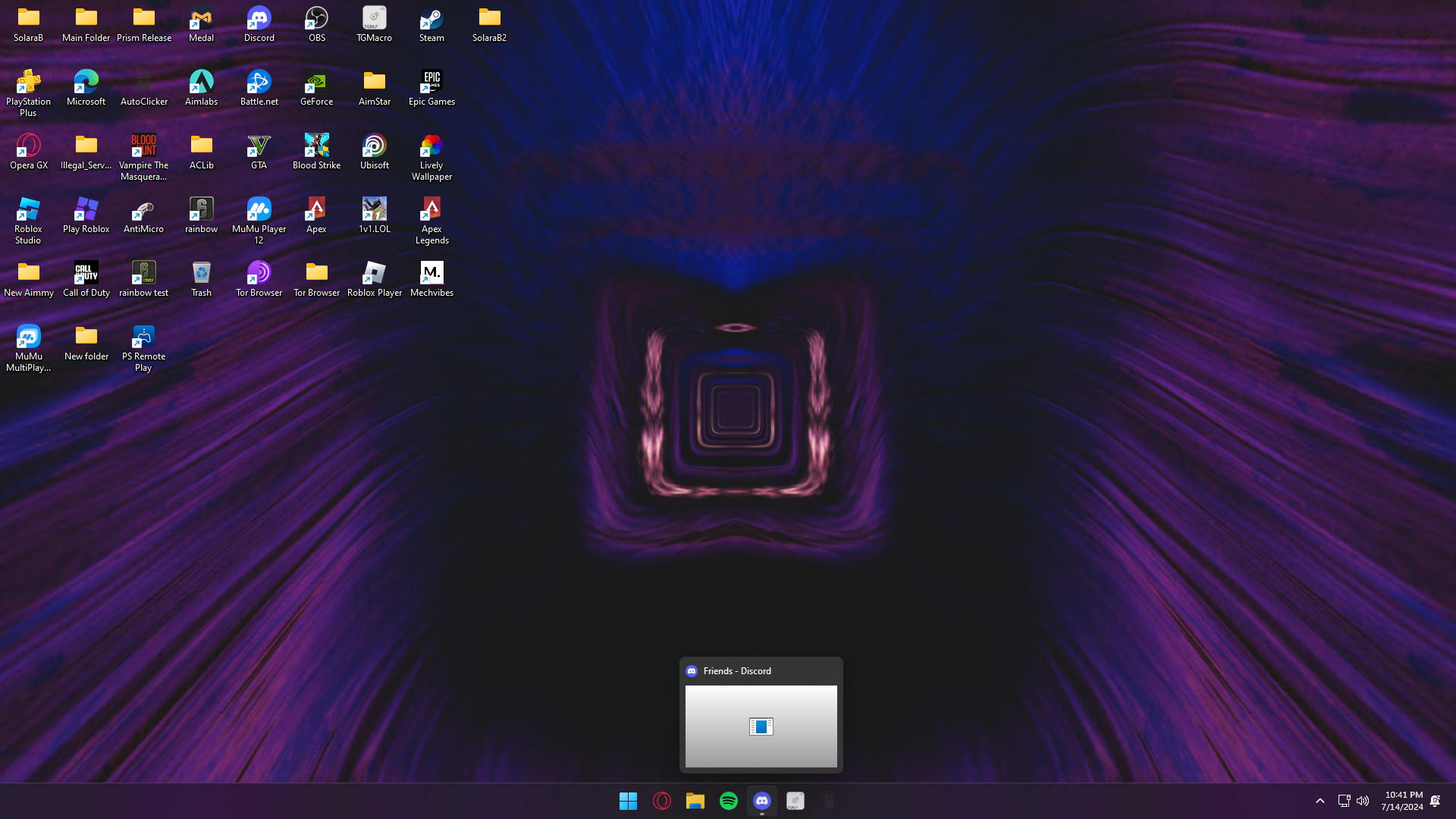Click the Opera GX desktop shortcut
The width and height of the screenshot is (1456, 819).
point(29,151)
